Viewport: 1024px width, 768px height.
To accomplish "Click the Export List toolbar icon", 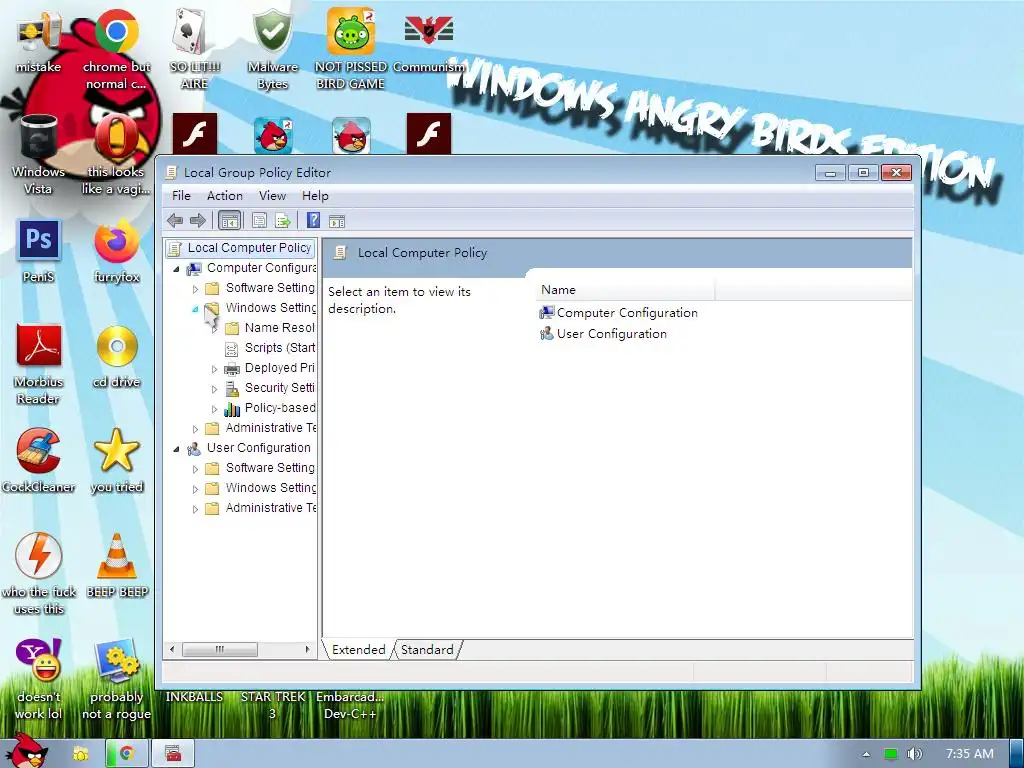I will [x=283, y=221].
